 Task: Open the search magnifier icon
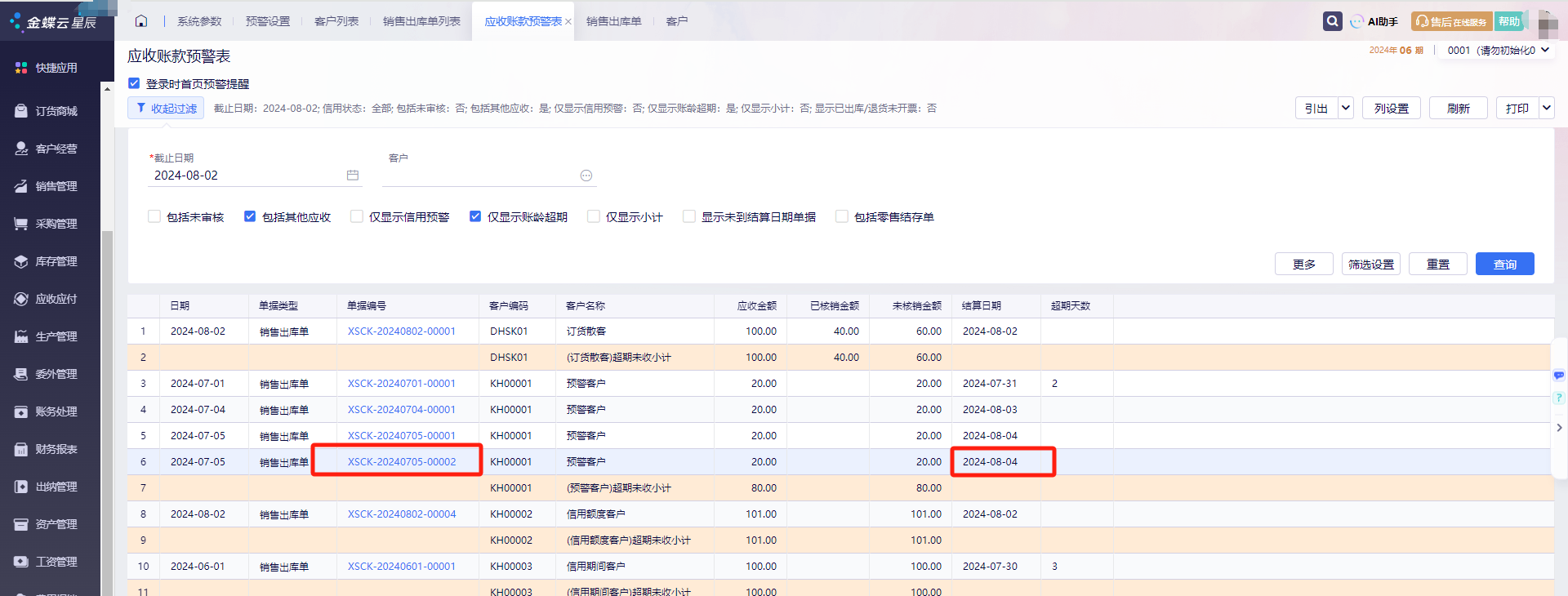(x=1332, y=21)
